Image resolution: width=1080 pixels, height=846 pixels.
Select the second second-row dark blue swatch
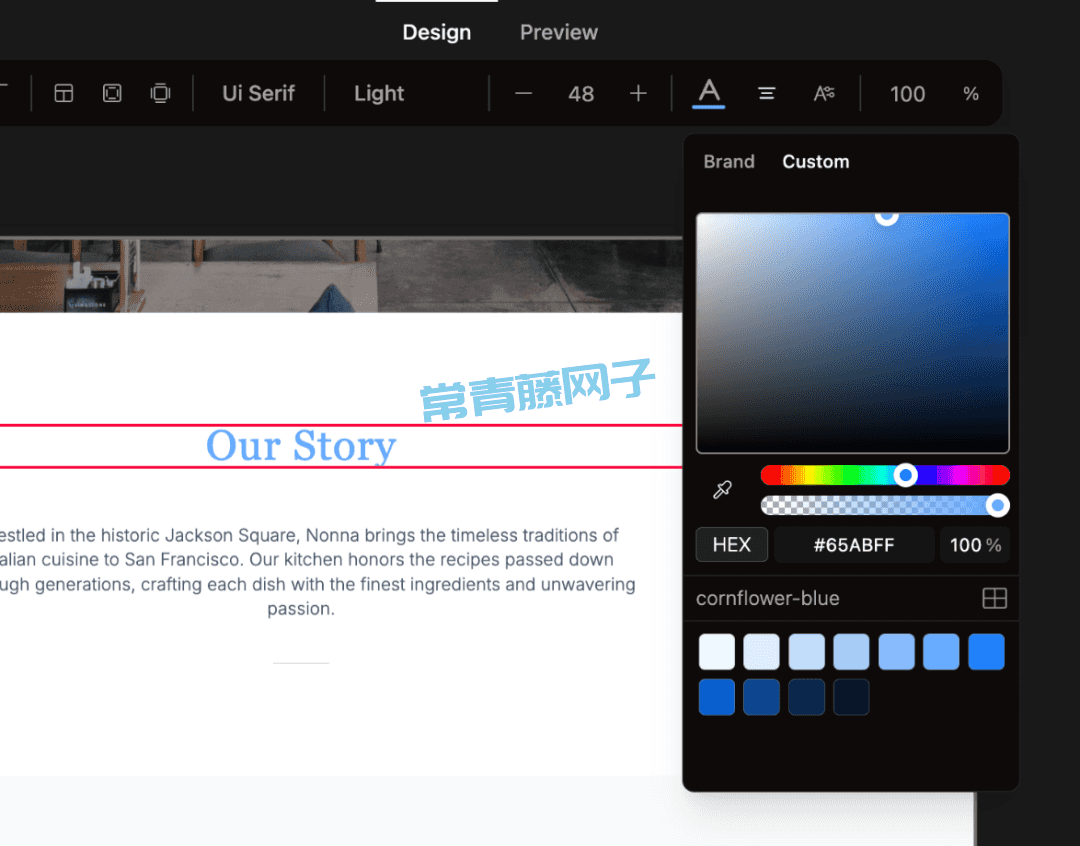click(761, 697)
